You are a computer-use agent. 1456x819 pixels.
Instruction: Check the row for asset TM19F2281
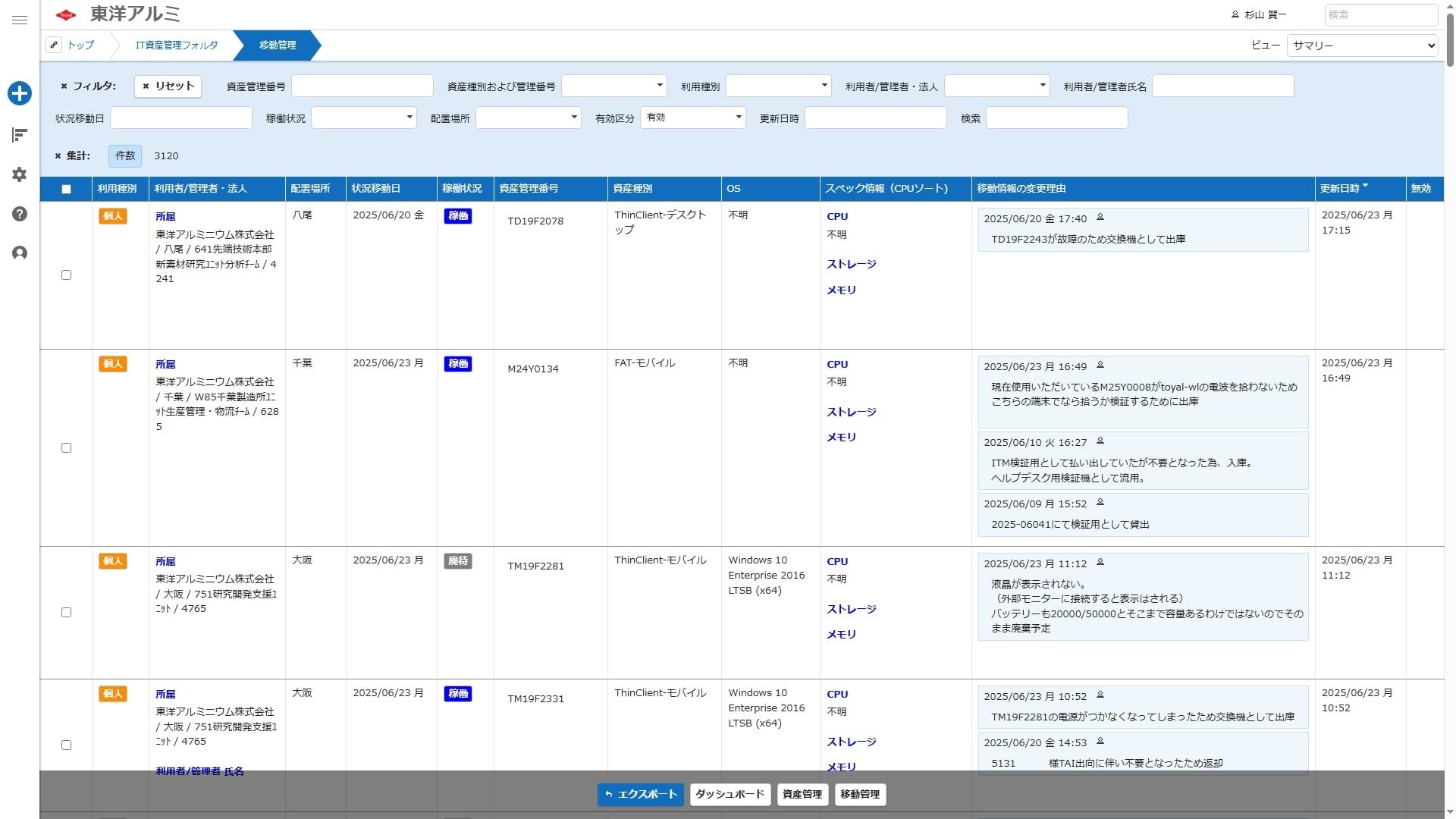point(66,613)
